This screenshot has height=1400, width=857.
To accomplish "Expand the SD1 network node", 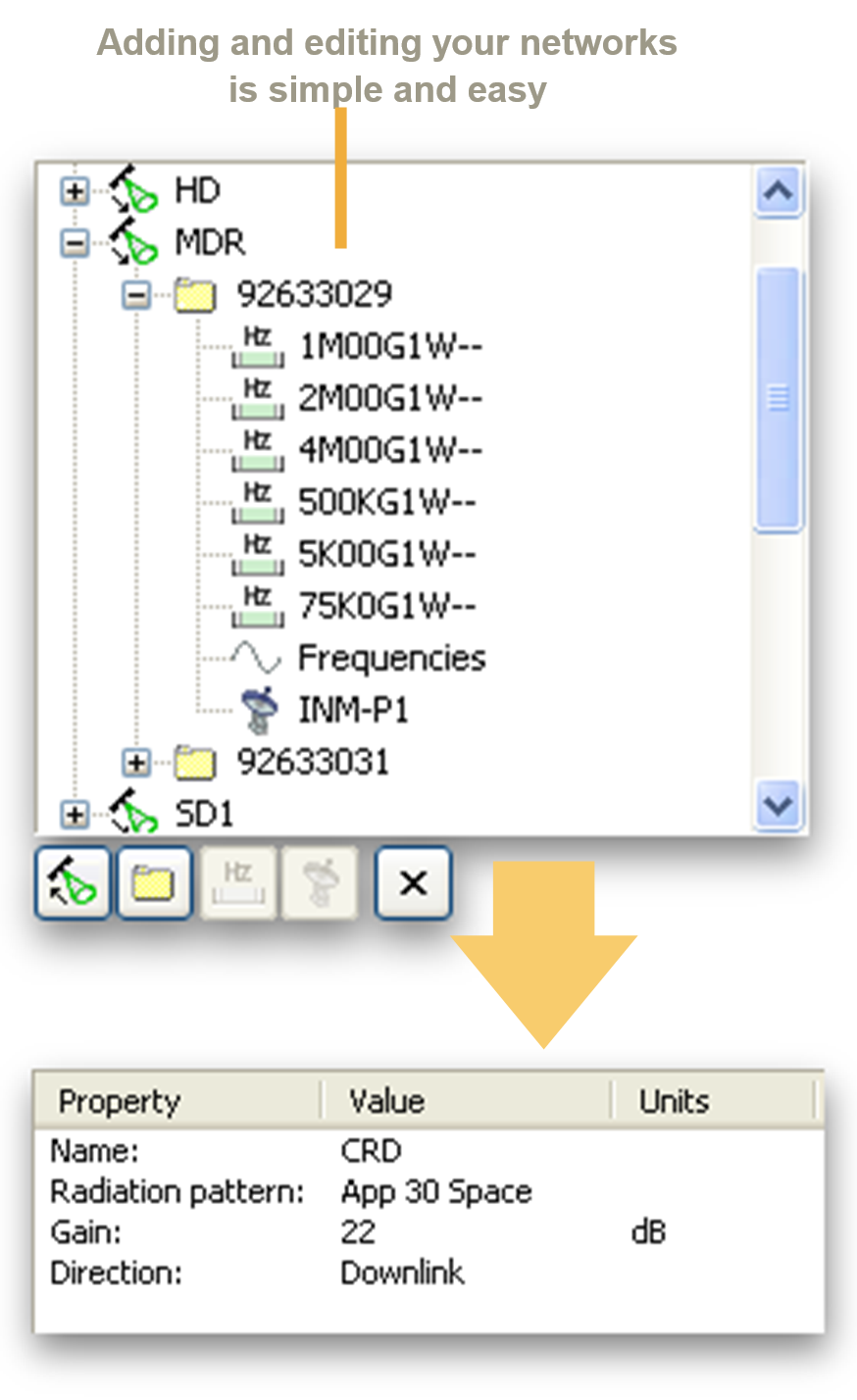I will click(75, 814).
